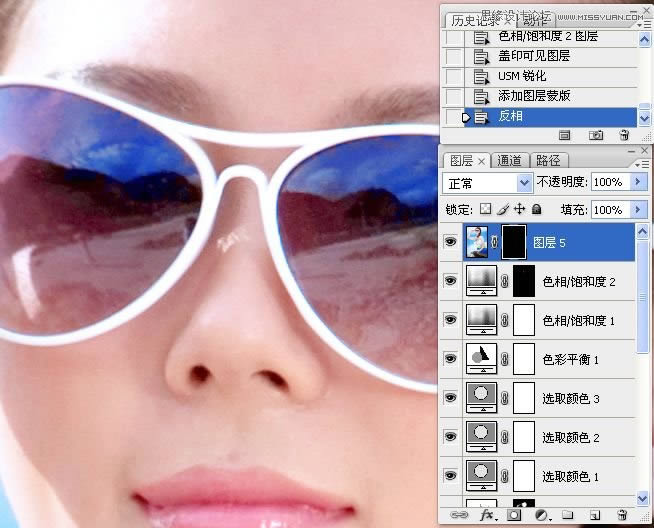Select the black mask of 色相/饱和度 2
The image size is (654, 528).
(523, 281)
